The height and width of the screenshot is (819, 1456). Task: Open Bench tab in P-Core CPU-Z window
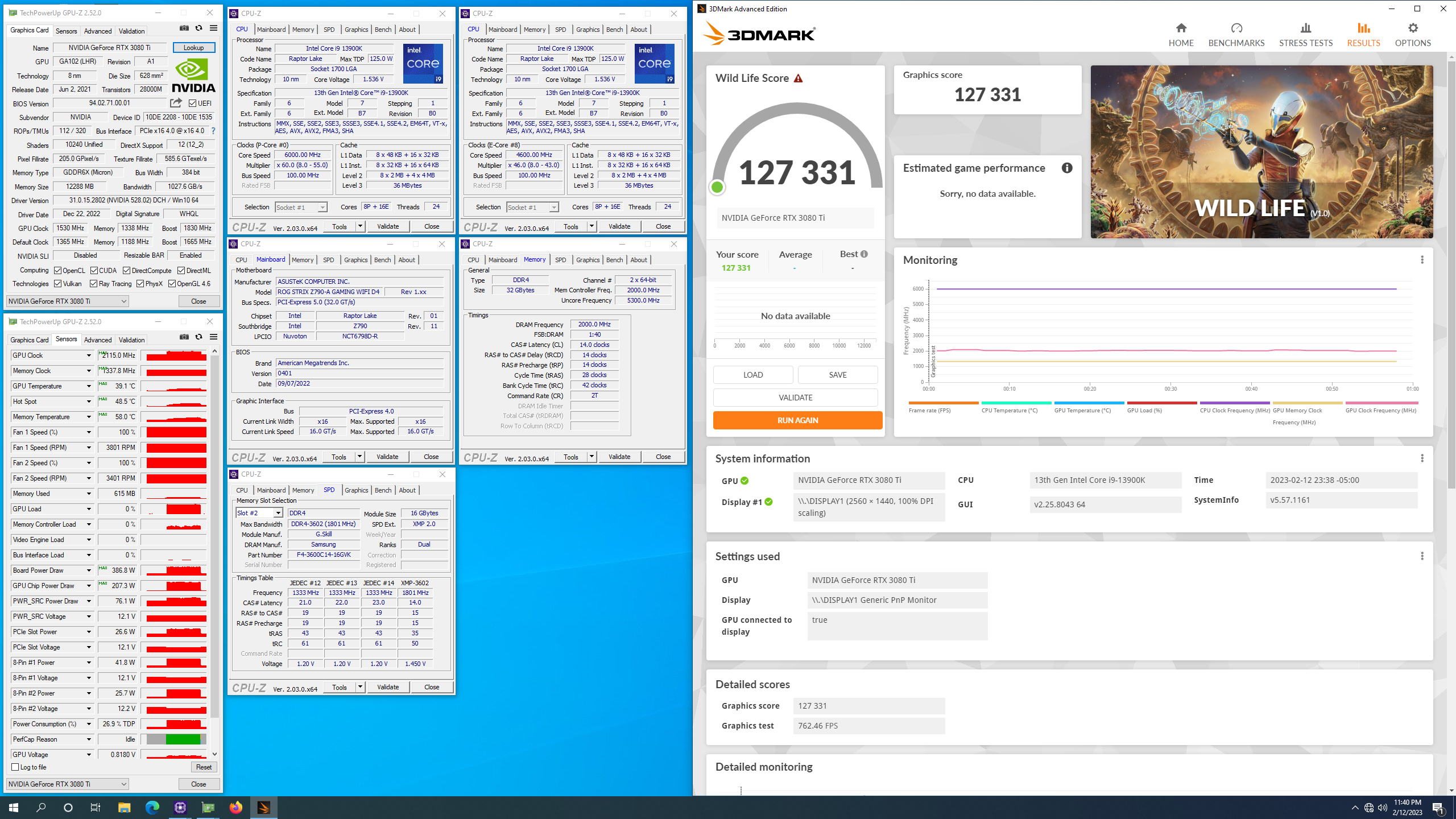pos(383,30)
